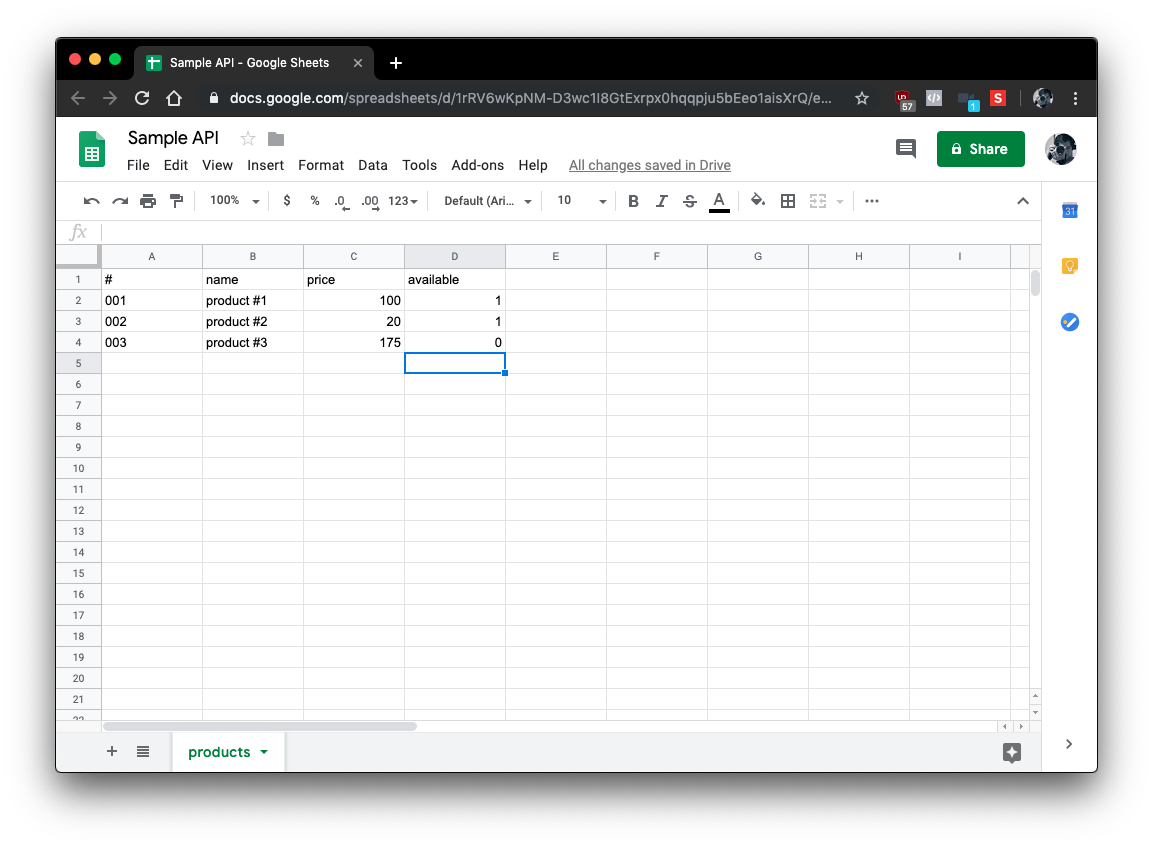Screen dimensions: 1153x846
Task: Format as percent with % icon
Action: [315, 201]
